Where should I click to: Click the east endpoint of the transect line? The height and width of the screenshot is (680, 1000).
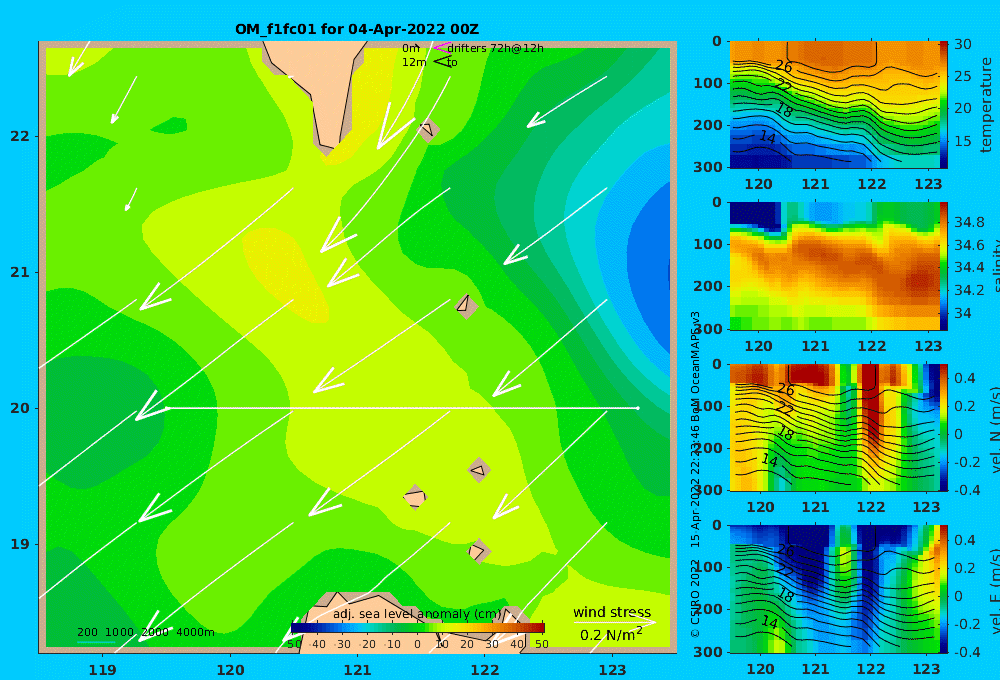pyautogui.click(x=638, y=408)
